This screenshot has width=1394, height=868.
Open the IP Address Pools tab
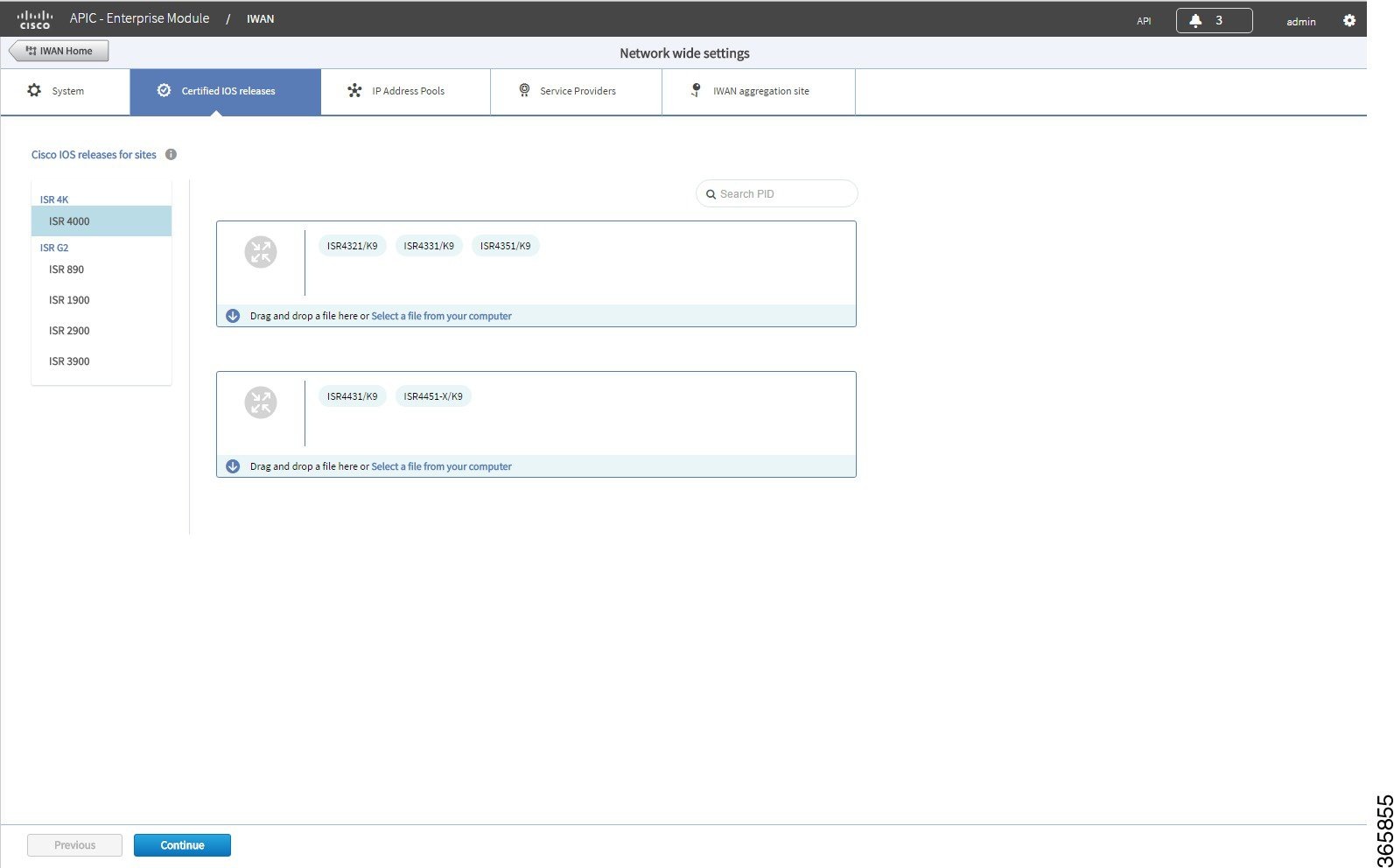pos(406,92)
